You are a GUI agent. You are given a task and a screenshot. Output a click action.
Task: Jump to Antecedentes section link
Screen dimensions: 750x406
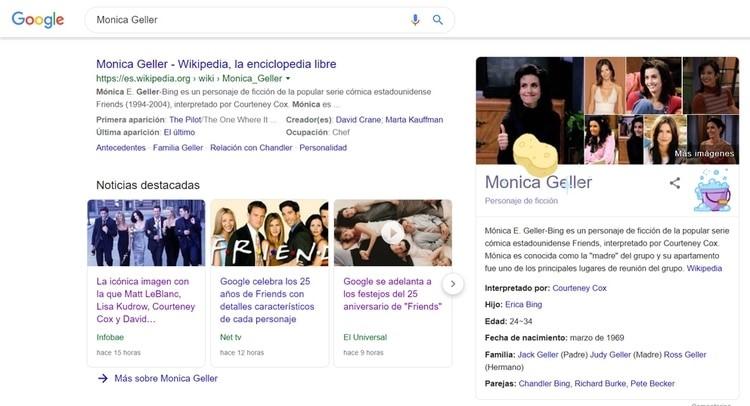click(121, 148)
